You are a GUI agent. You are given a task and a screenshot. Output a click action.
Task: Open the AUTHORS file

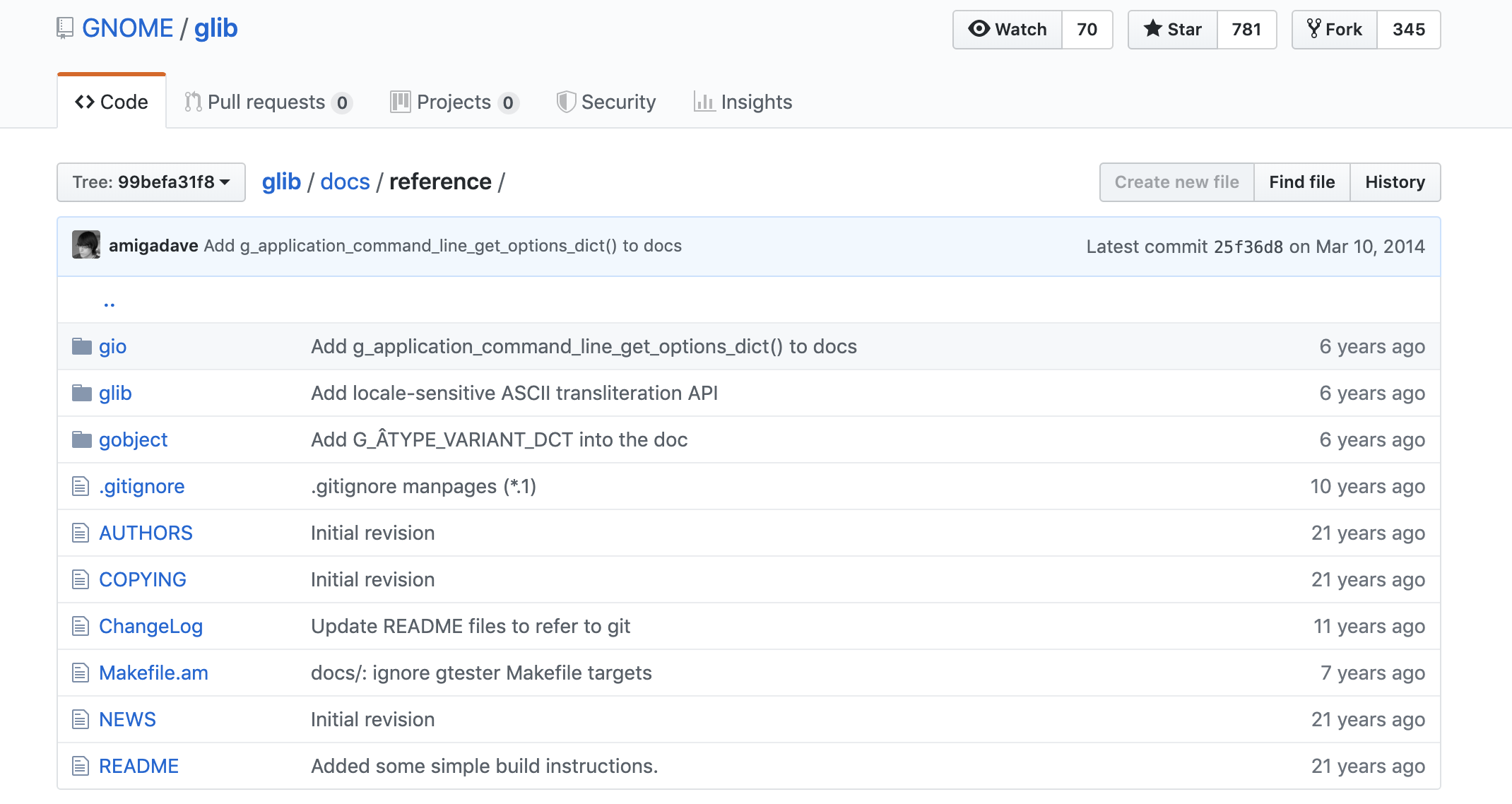click(x=146, y=533)
